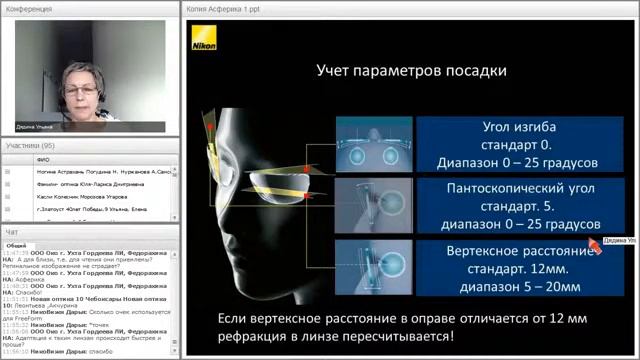Select the participant icon beside Касли Колесник row
Viewport: 640px width, 360px height.
point(7,197)
